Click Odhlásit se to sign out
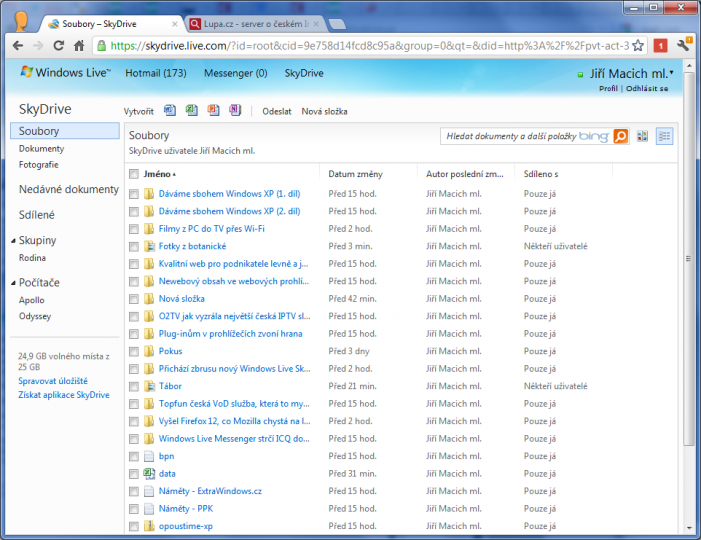Viewport: 701px width, 540px height. coord(647,89)
